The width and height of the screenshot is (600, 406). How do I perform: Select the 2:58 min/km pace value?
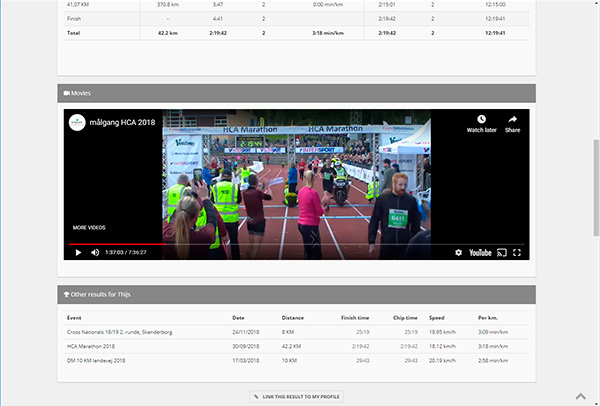[493, 360]
